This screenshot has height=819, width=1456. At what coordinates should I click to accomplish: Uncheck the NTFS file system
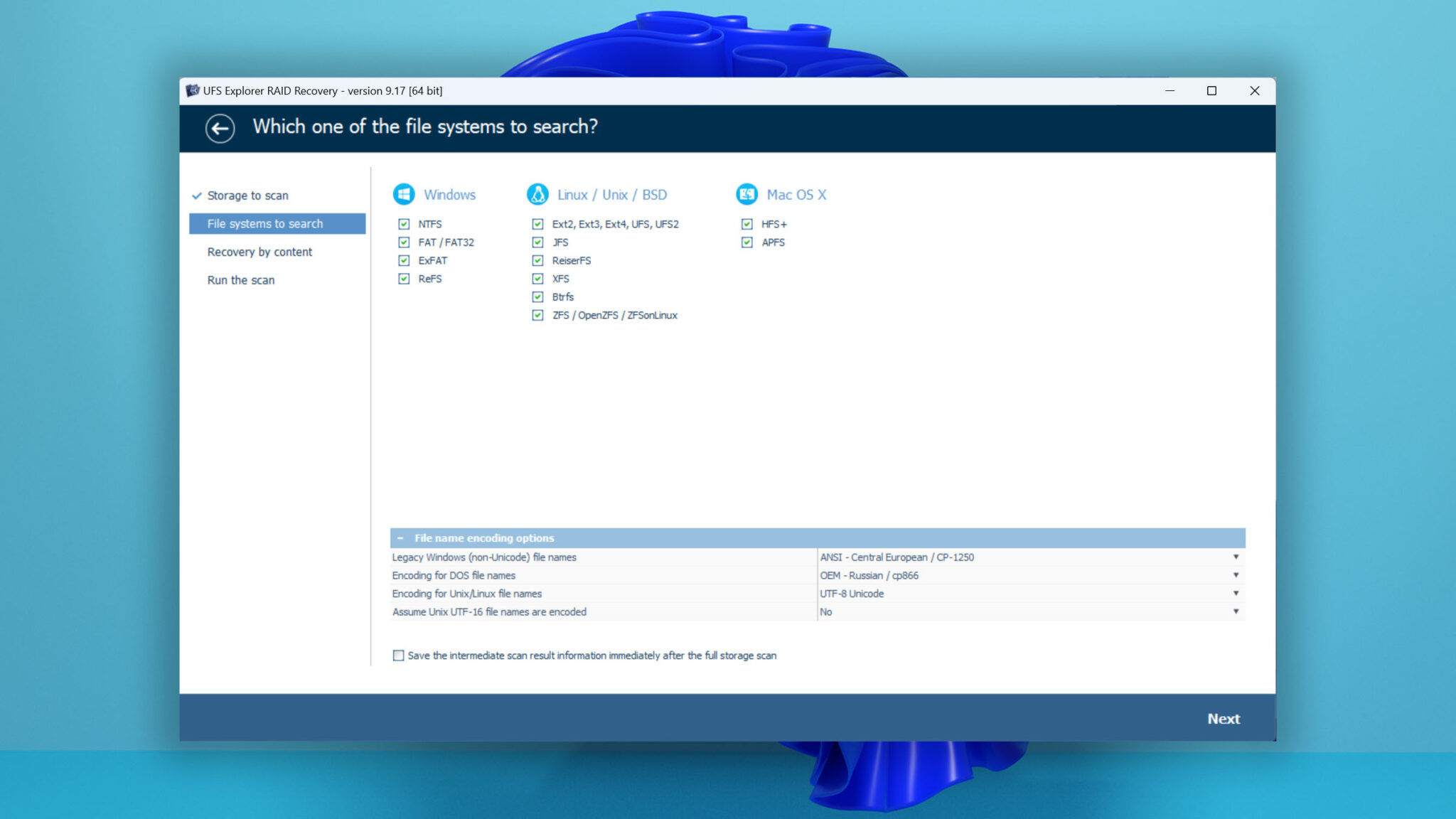(x=404, y=223)
